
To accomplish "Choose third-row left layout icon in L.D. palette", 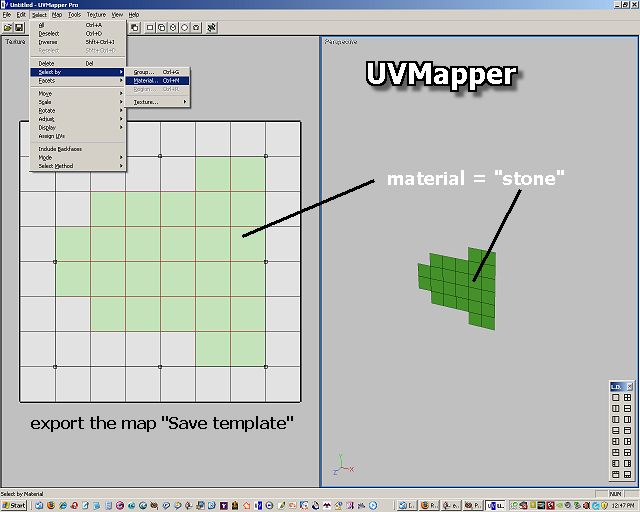I will point(616,419).
